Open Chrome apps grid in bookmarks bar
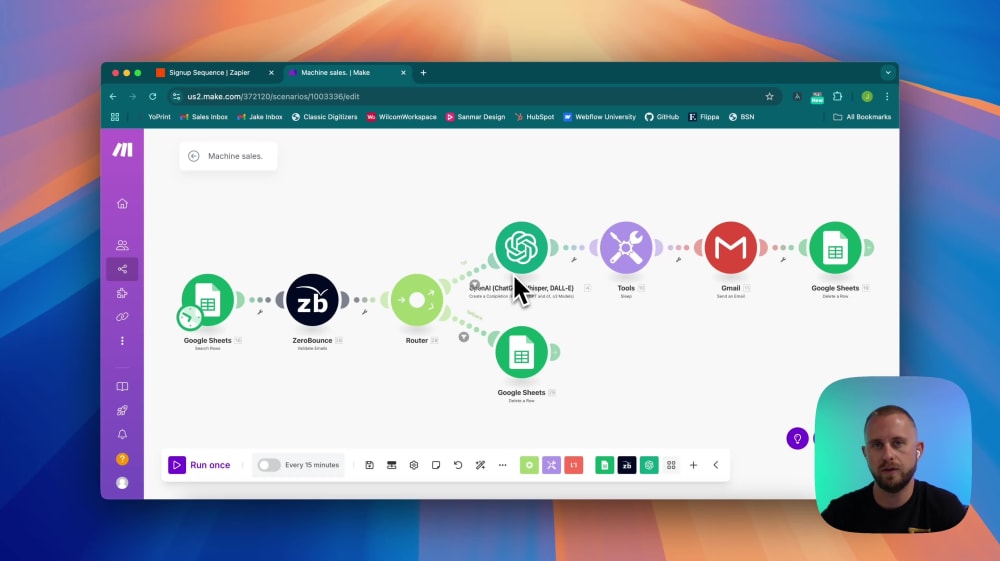This screenshot has width=1000, height=561. pos(115,117)
